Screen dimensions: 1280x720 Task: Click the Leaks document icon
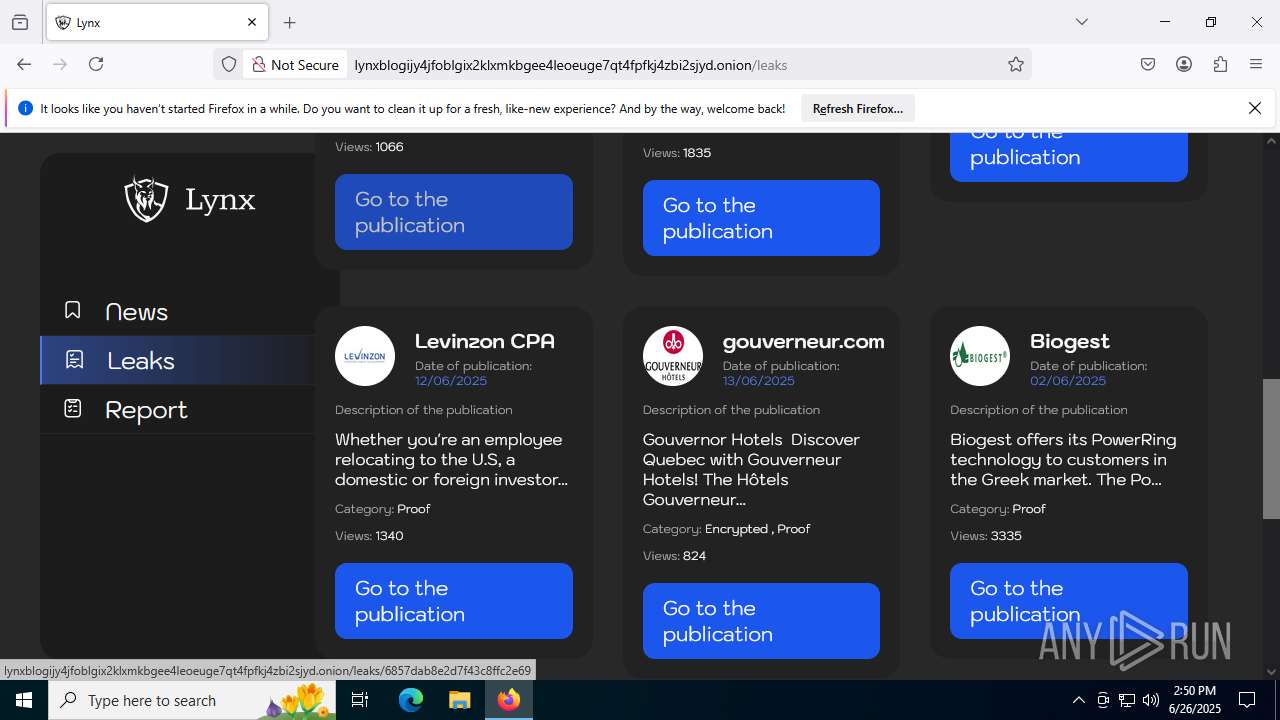(73, 359)
